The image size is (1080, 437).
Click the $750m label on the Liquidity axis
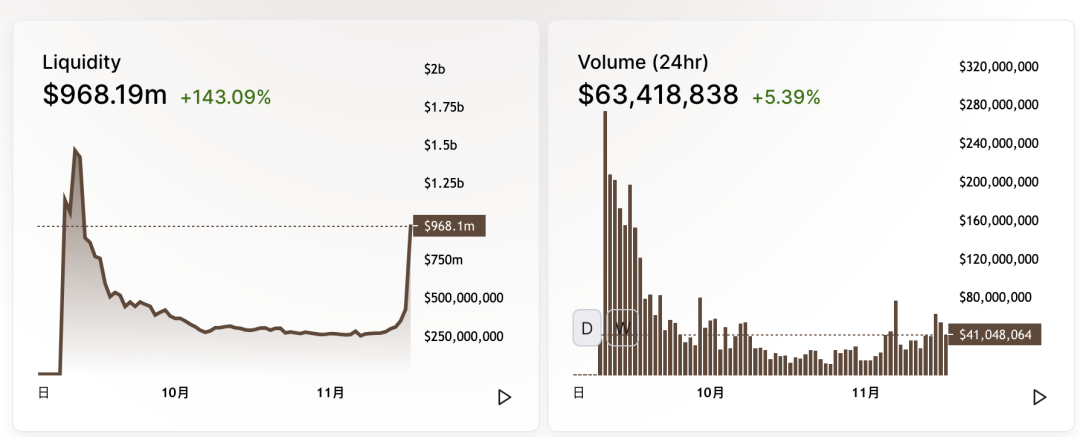pyautogui.click(x=443, y=260)
